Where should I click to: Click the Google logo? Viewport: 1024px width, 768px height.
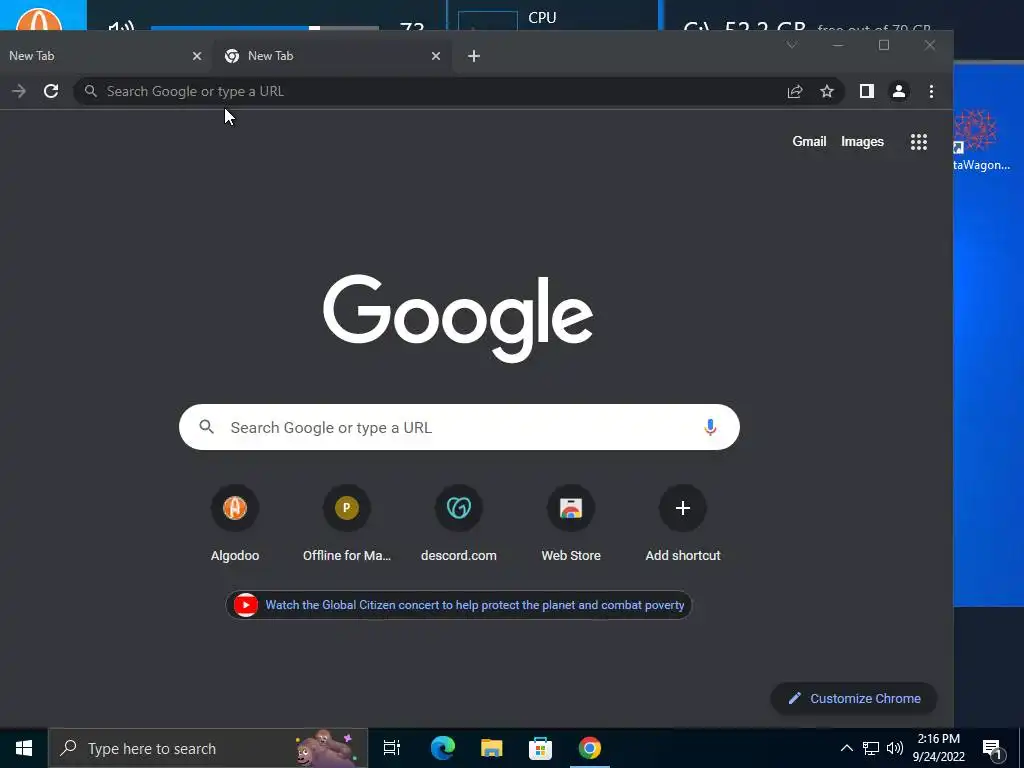[x=458, y=318]
